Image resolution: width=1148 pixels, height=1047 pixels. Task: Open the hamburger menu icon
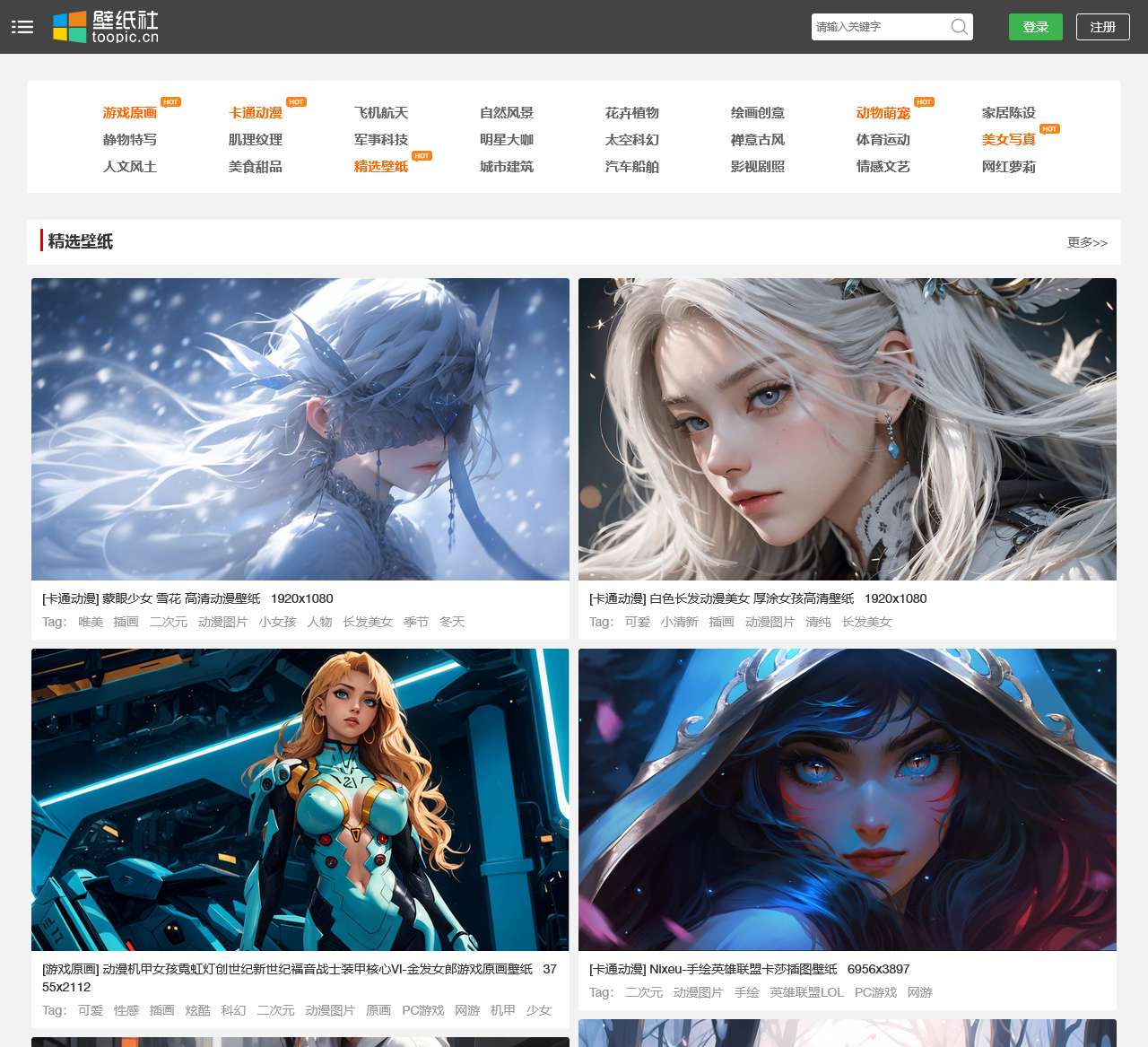(22, 27)
